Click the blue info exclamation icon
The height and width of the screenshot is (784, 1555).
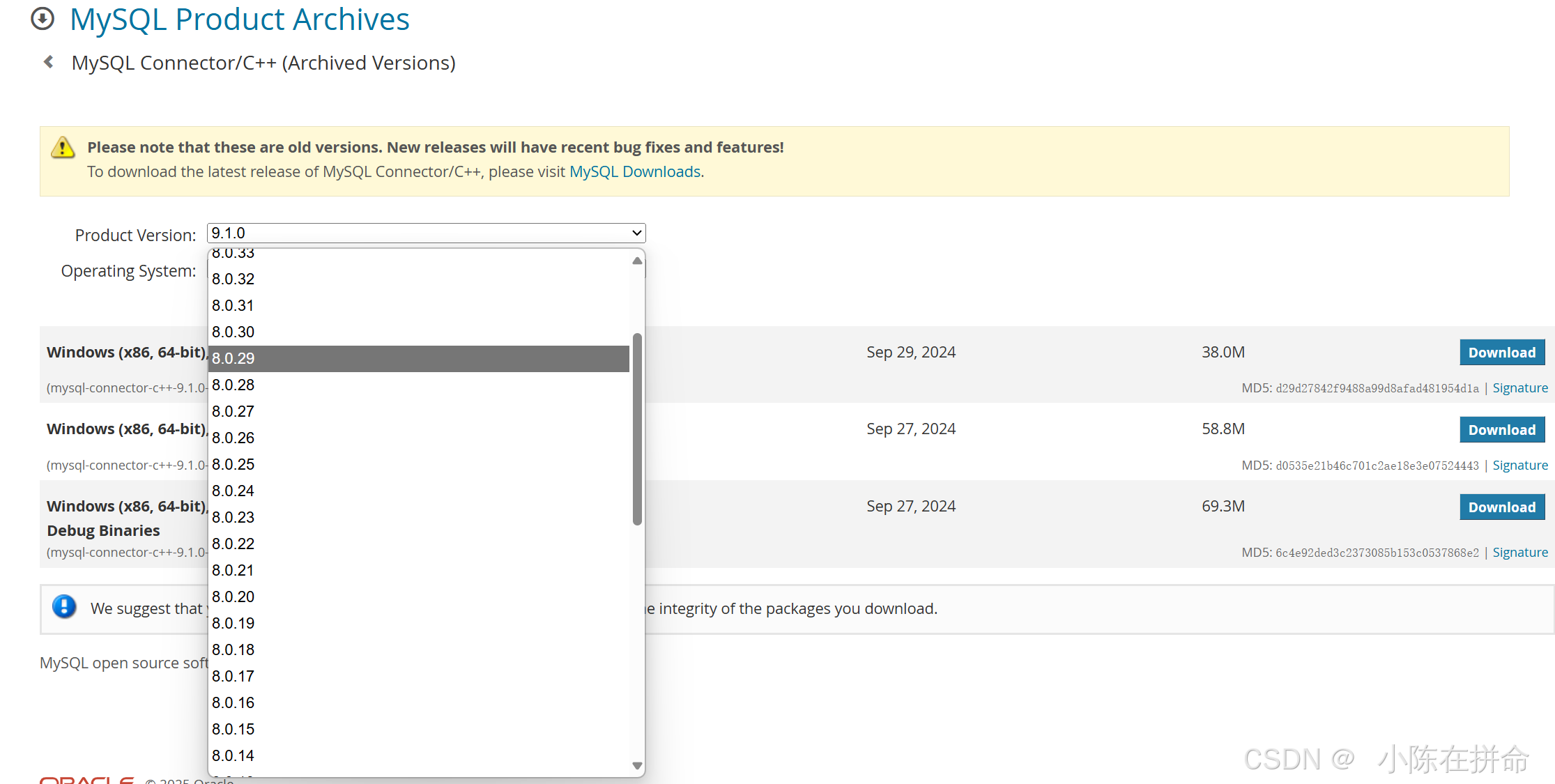[64, 607]
